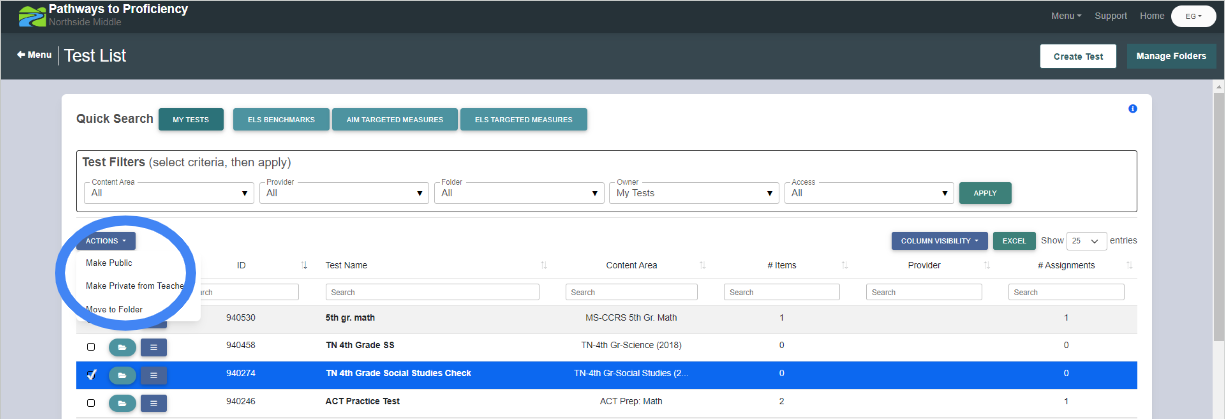Open the Folder filter dropdown
Viewport: 1225px width, 419px height.
pos(520,192)
